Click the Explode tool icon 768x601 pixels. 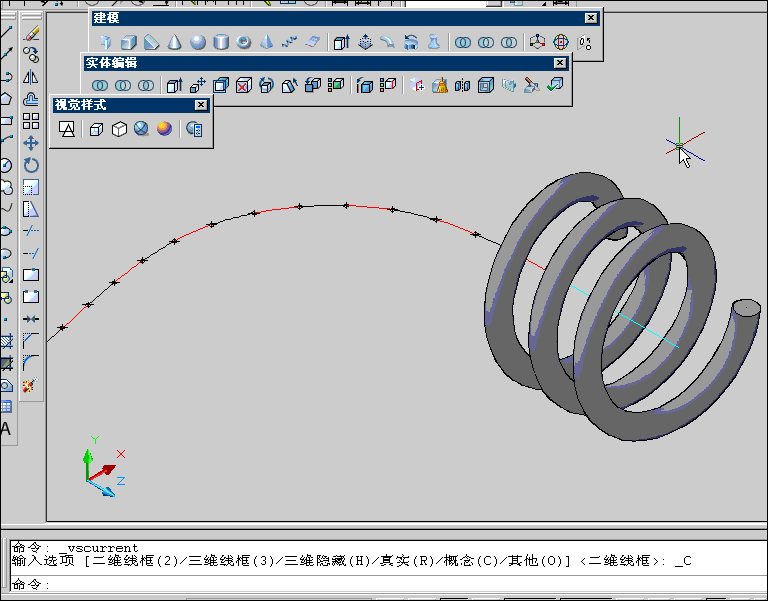click(31, 385)
